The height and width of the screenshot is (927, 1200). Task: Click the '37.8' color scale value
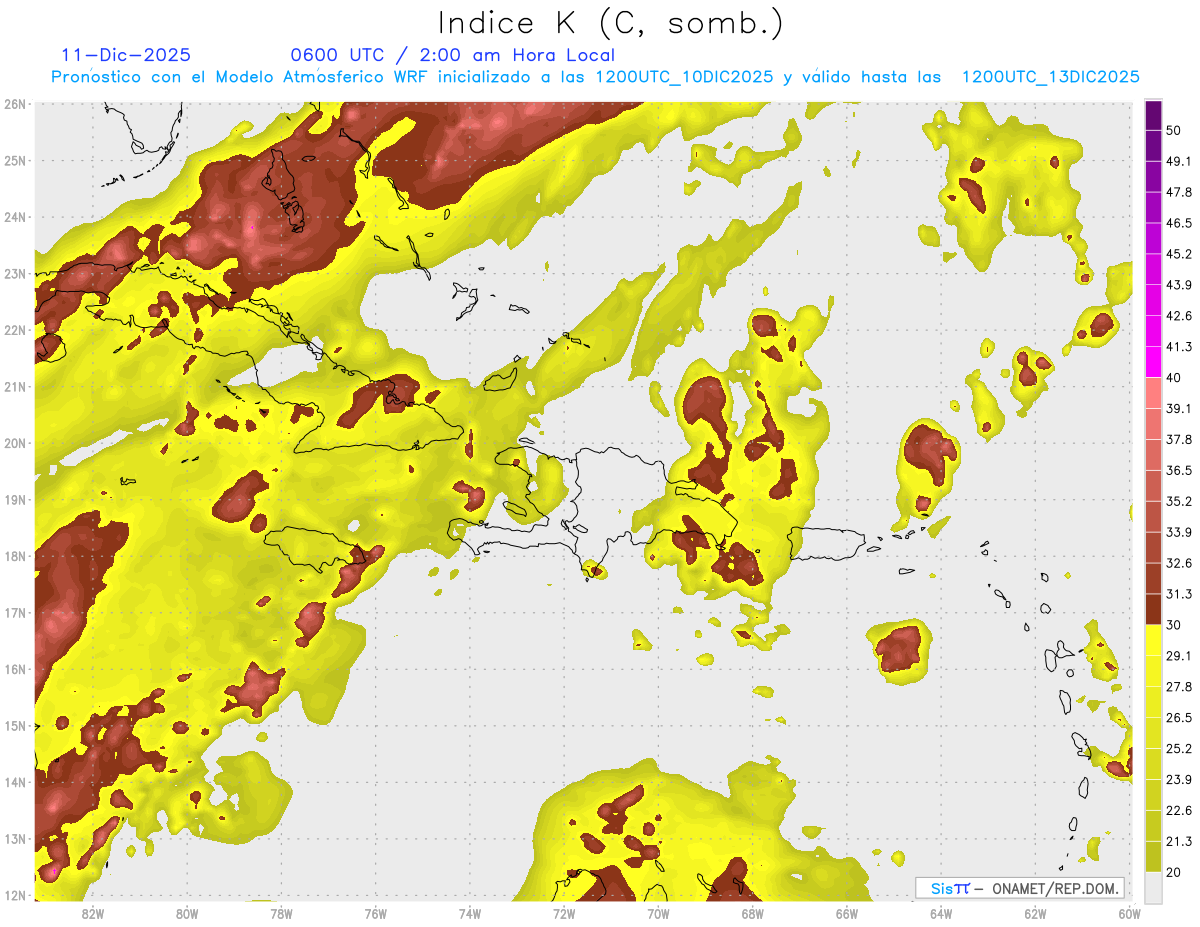click(1180, 439)
